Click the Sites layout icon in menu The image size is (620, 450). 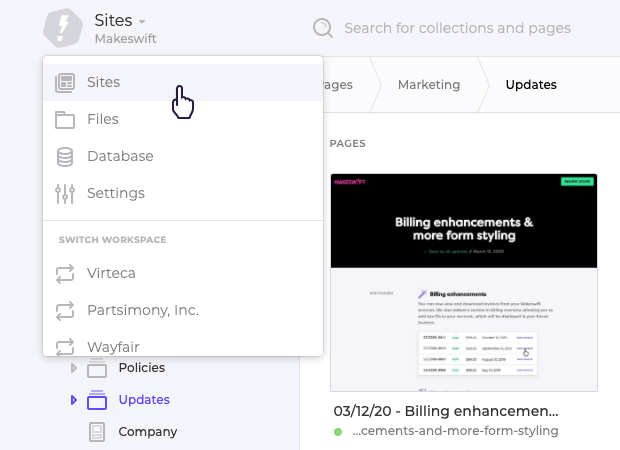[65, 82]
